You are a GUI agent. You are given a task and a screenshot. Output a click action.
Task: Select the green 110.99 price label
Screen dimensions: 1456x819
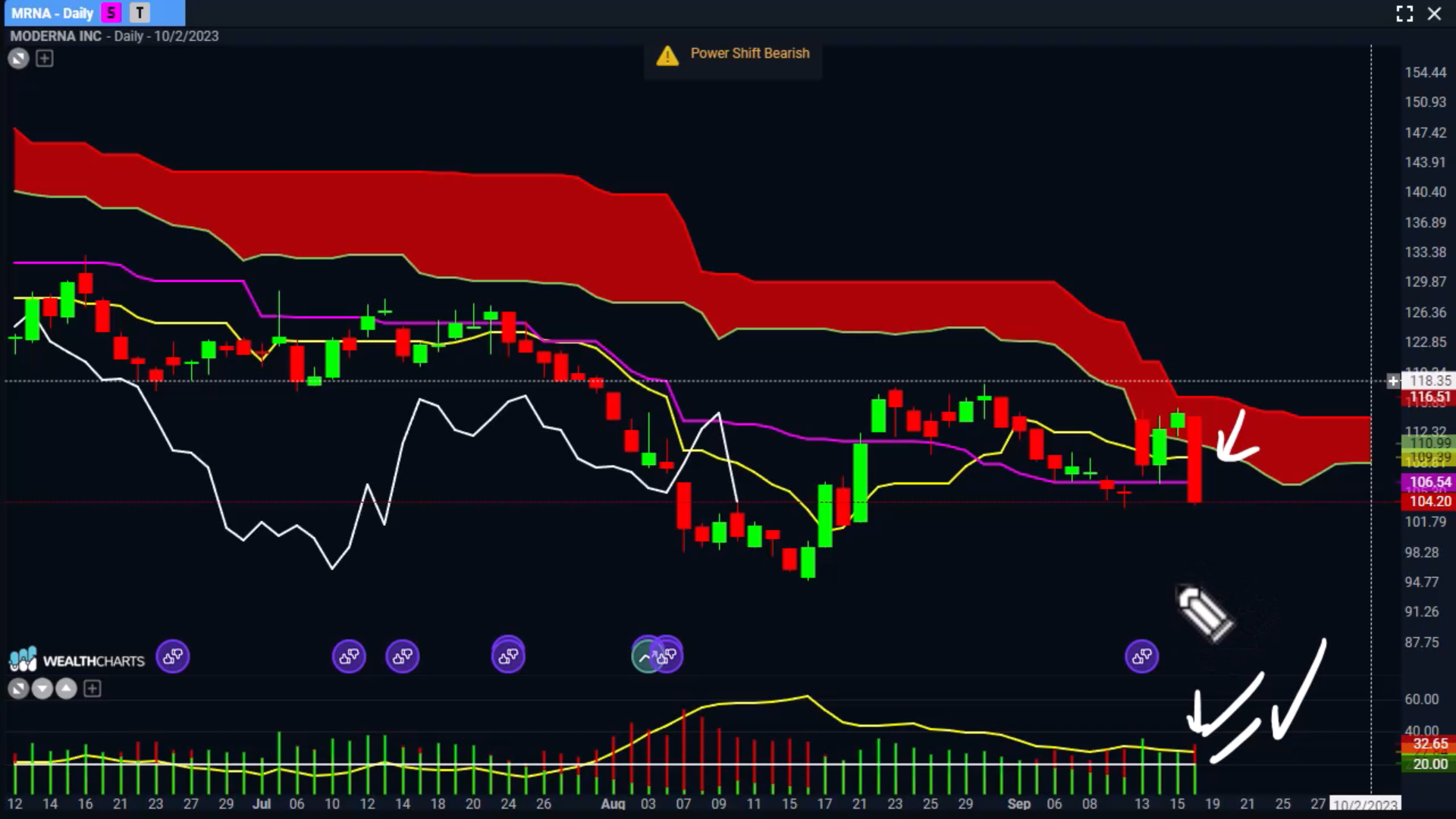(x=1429, y=443)
